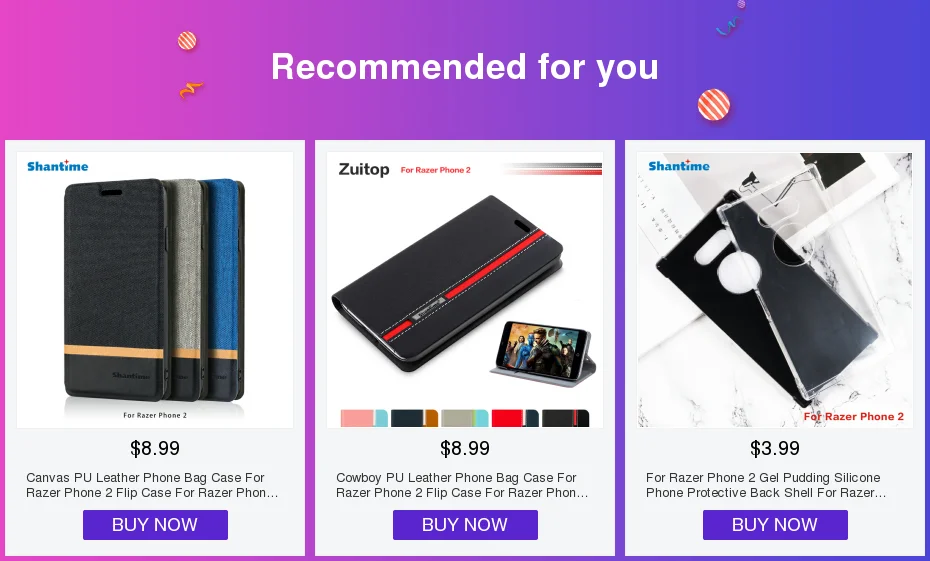Click the Recommended for you heading

point(465,66)
